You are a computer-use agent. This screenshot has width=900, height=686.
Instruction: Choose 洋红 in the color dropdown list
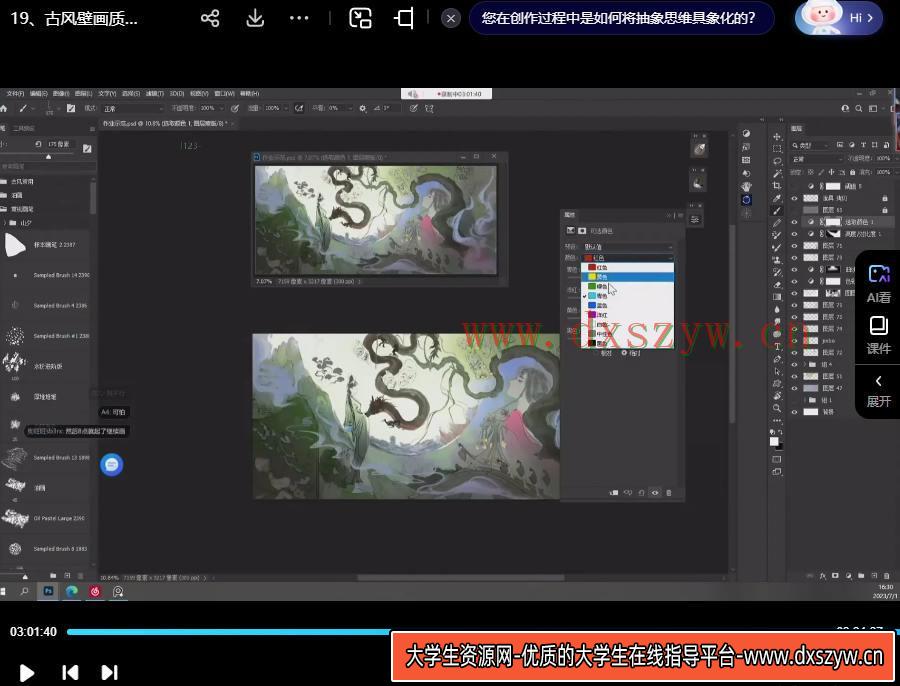[x=627, y=315]
